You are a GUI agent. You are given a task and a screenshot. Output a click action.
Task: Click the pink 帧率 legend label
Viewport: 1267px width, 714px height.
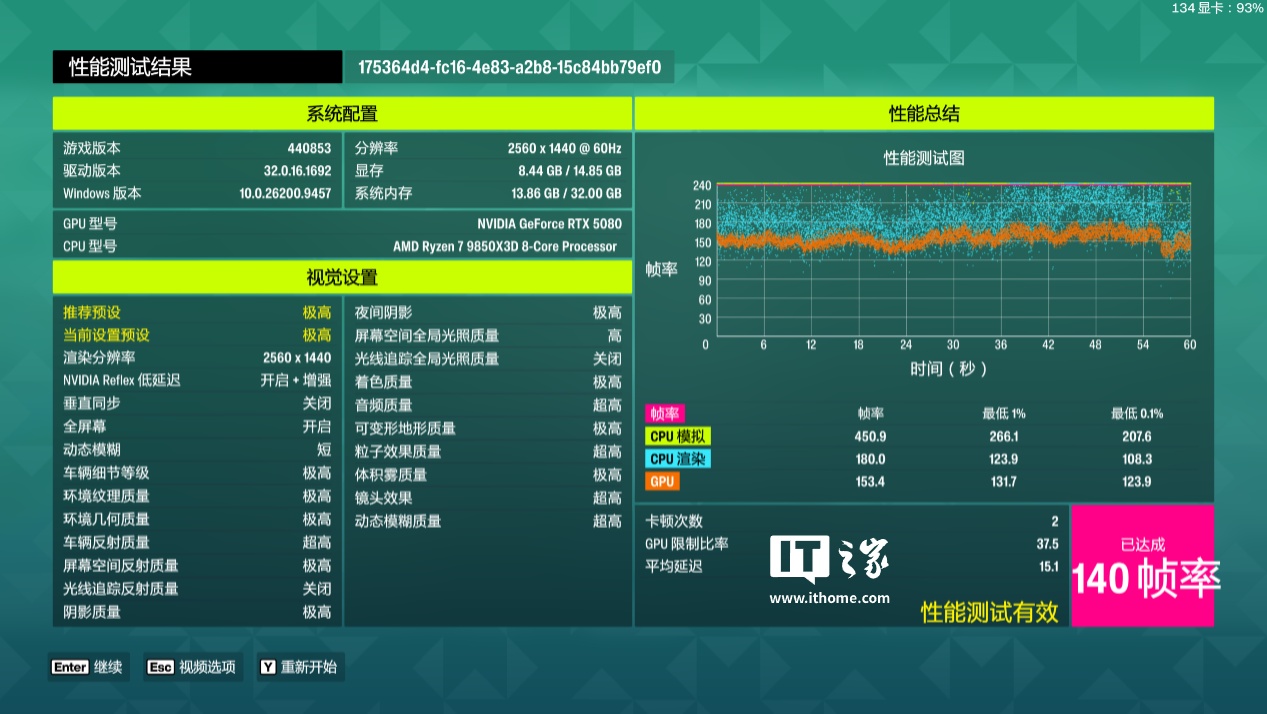pos(664,413)
